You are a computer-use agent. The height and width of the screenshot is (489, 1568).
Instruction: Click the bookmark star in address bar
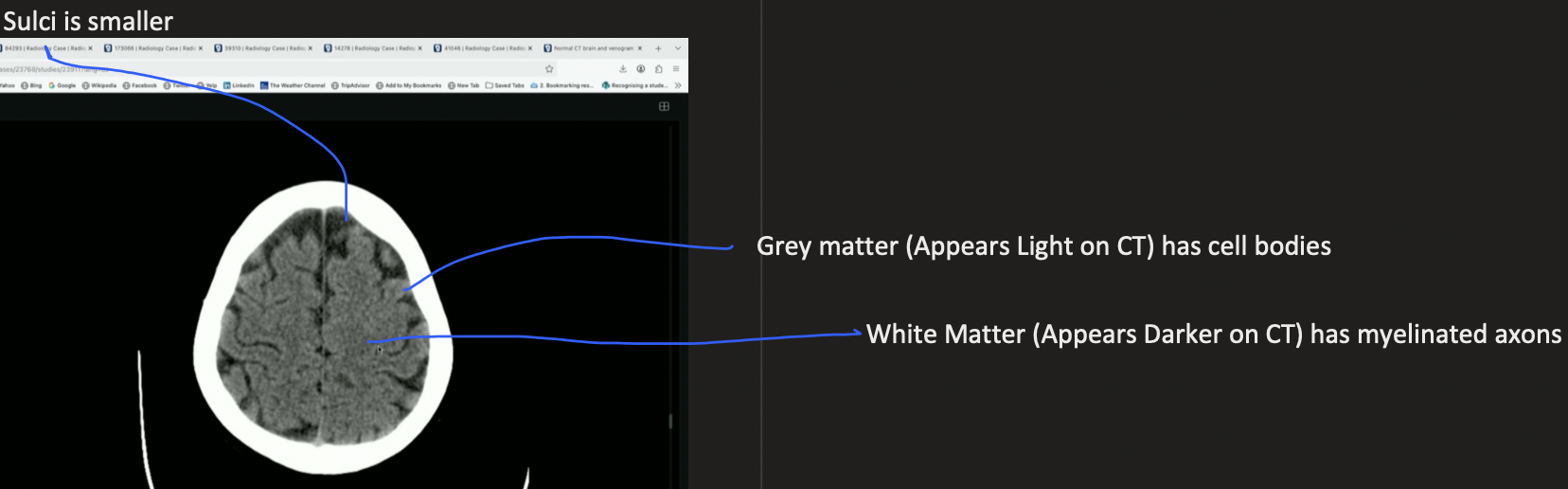pyautogui.click(x=549, y=68)
